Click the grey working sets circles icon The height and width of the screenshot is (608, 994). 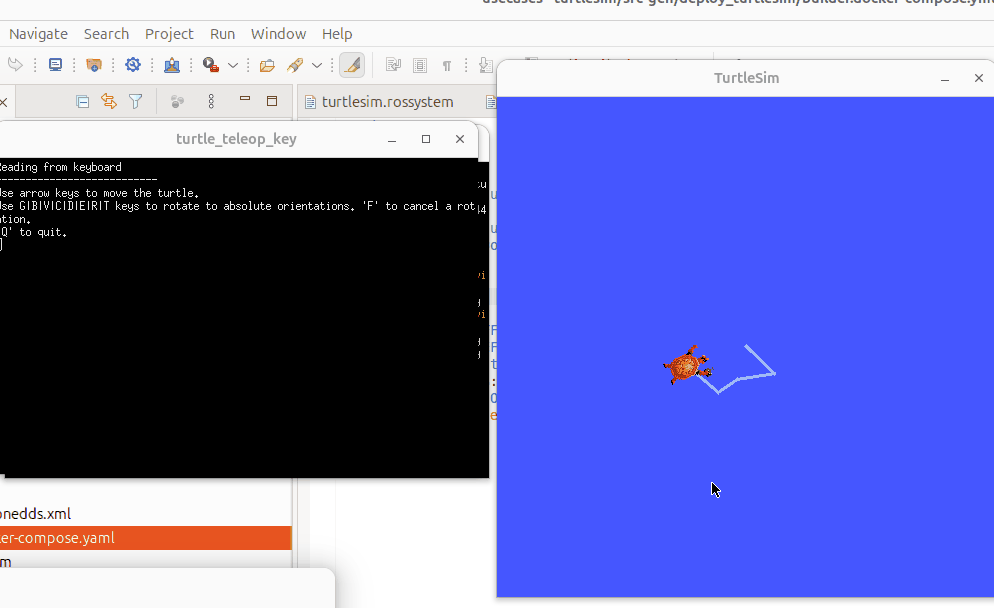[178, 101]
